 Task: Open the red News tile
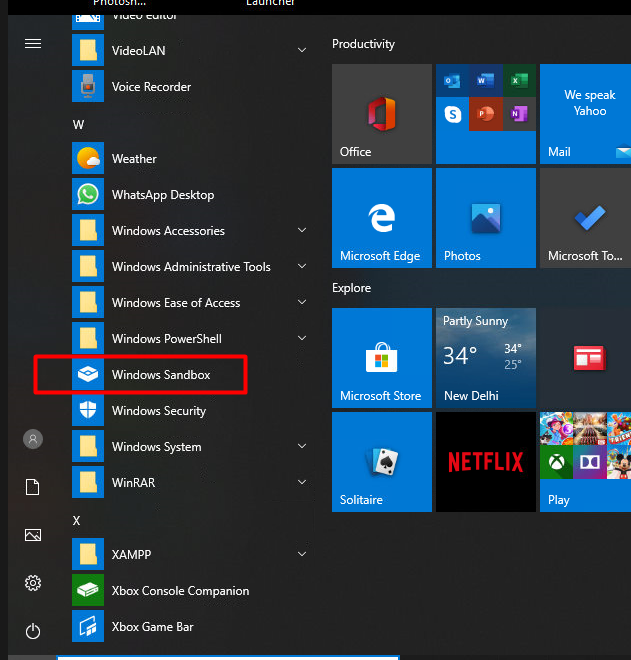[x=586, y=358]
